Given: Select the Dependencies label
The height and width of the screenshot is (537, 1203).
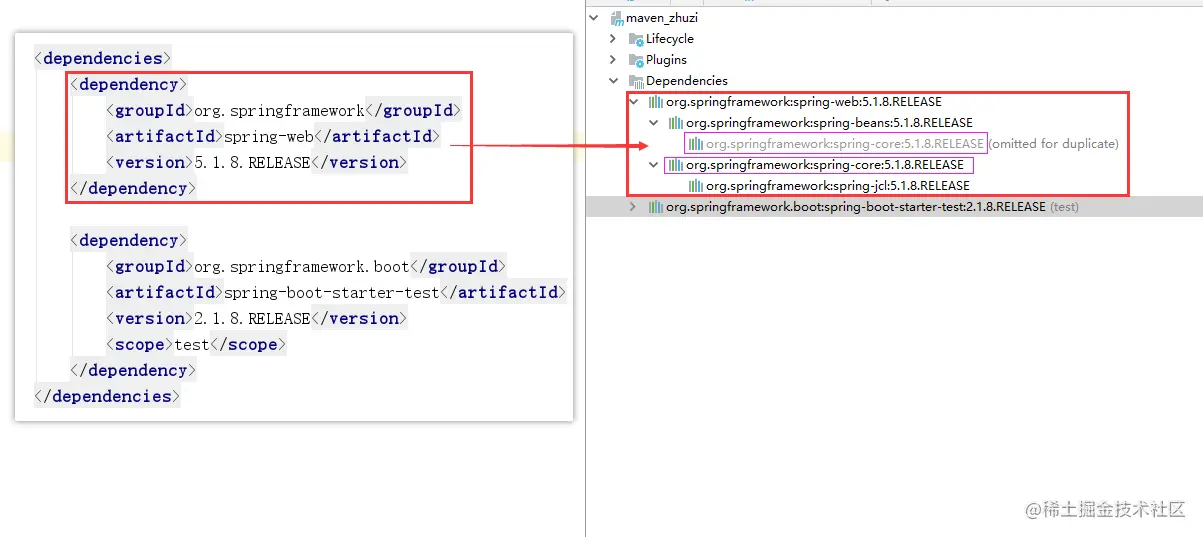Looking at the screenshot, I should 687,81.
